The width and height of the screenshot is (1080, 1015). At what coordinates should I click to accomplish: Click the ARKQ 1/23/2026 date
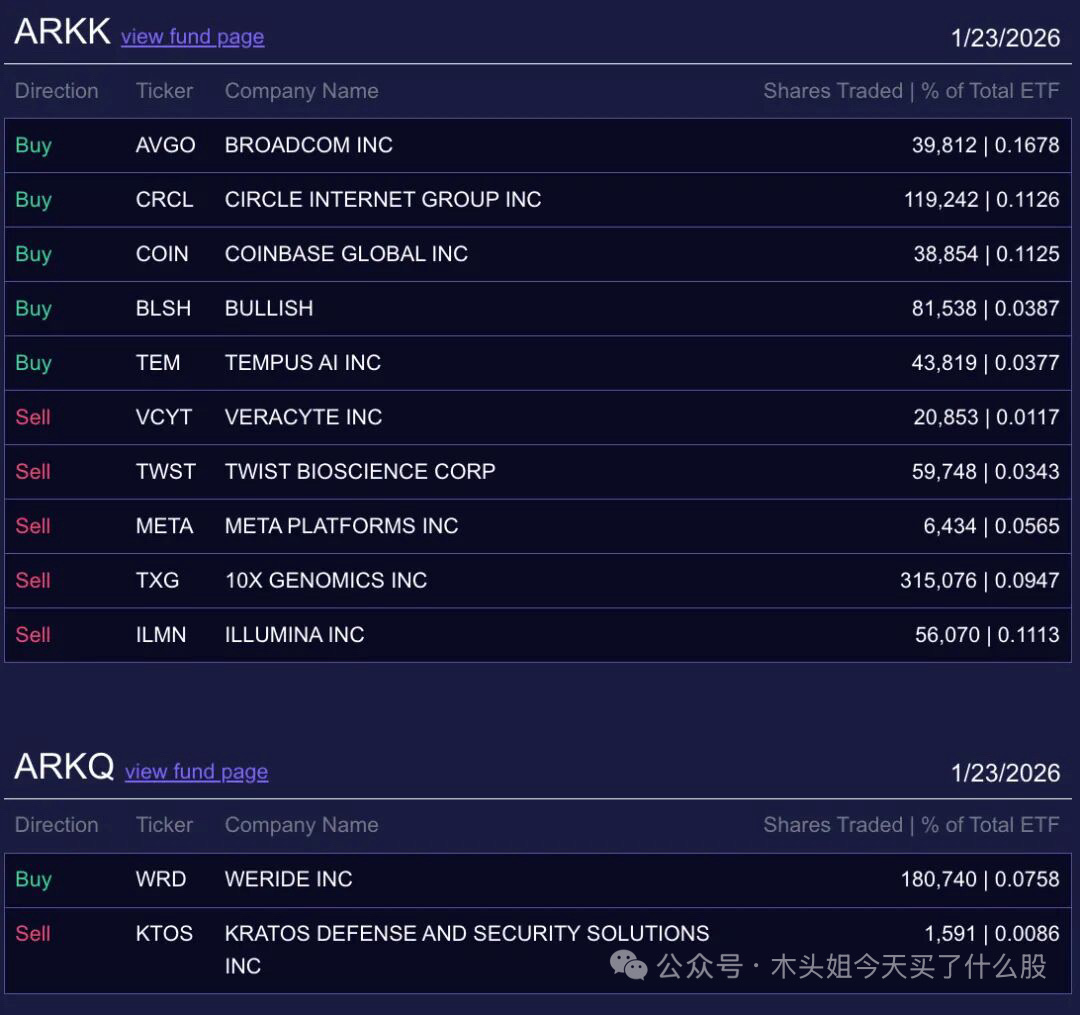(1006, 773)
